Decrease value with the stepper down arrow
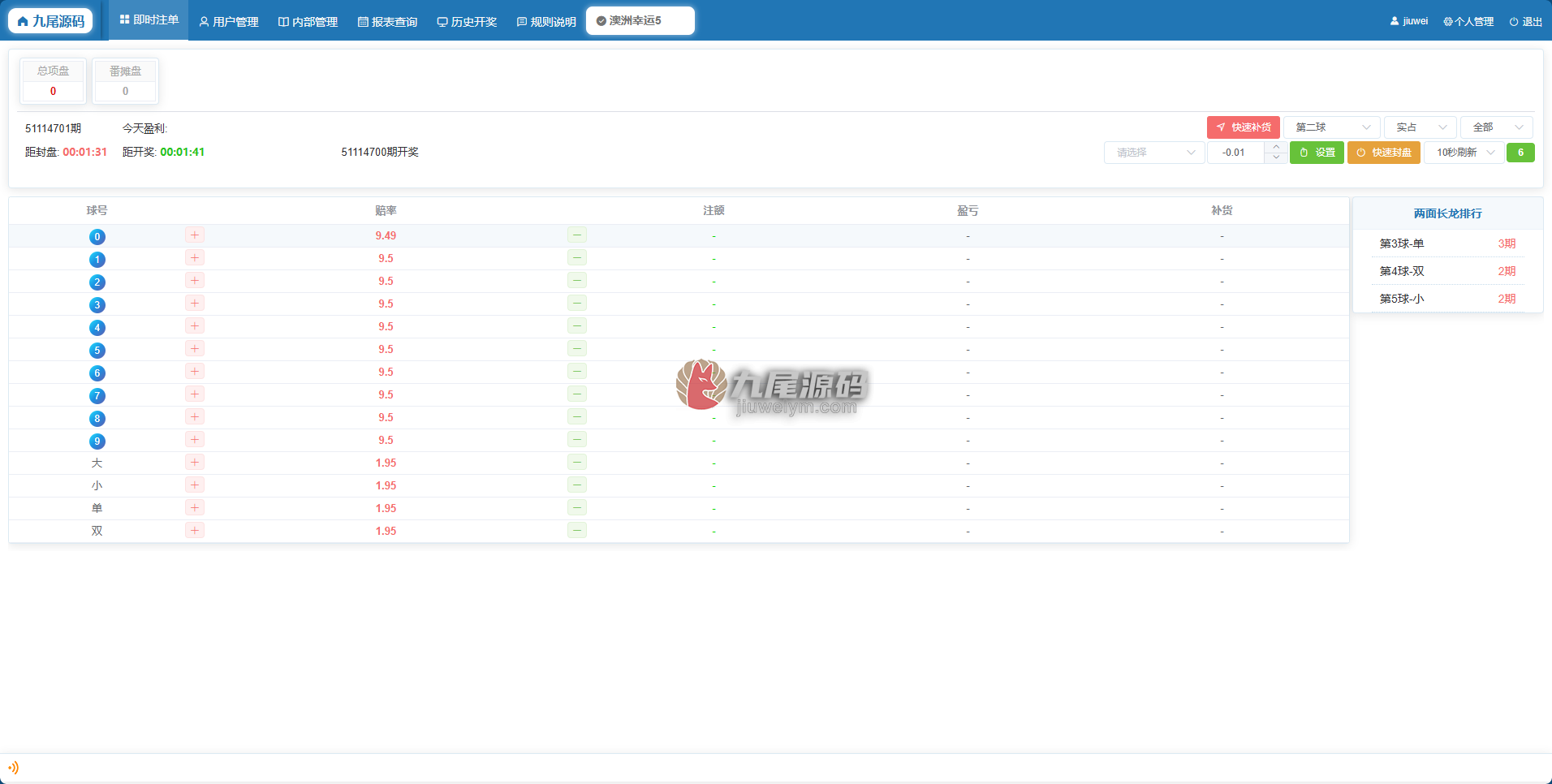Viewport: 1552px width, 784px height. pos(1276,157)
